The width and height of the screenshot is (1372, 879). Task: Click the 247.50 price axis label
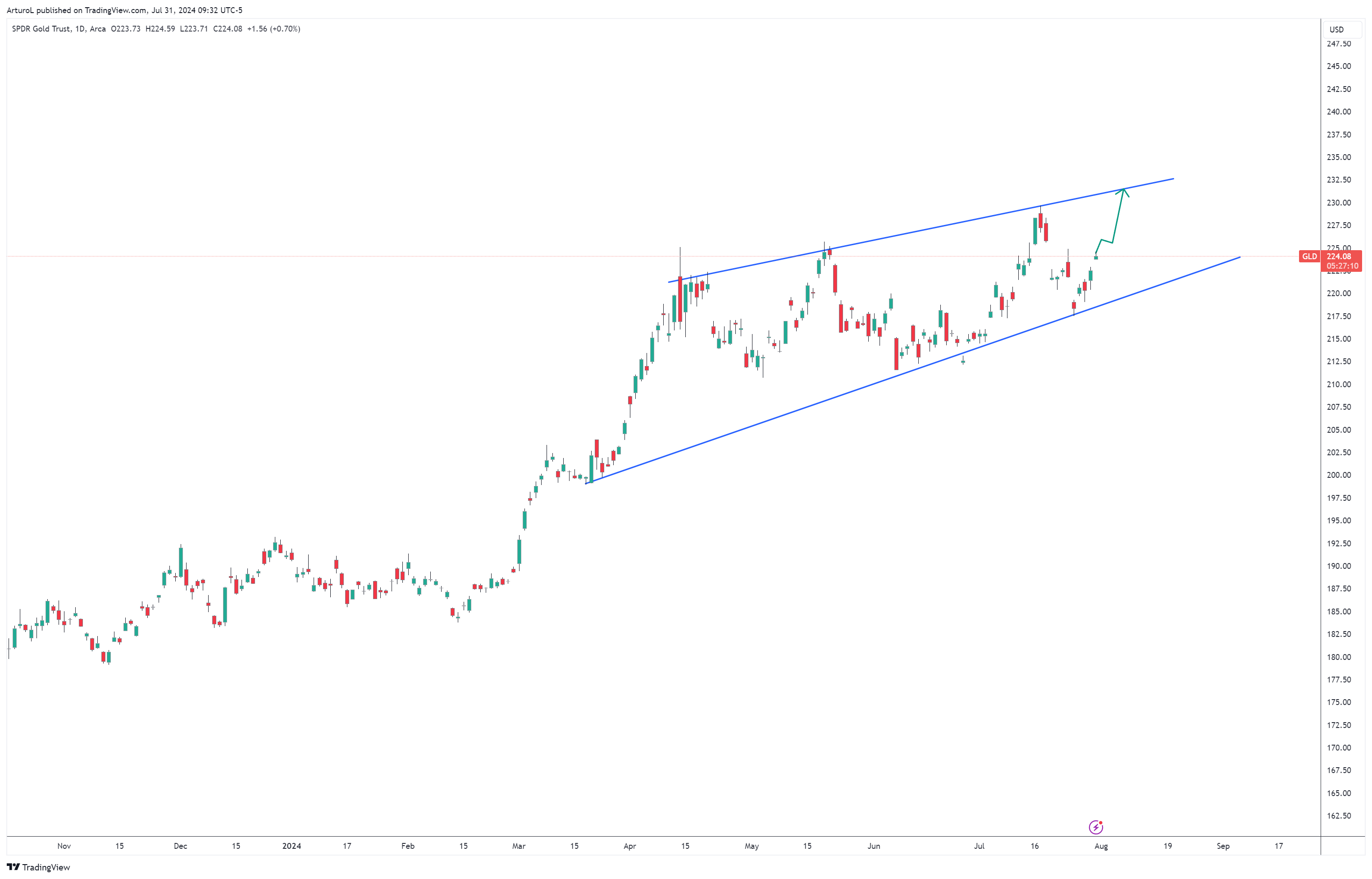(1338, 44)
